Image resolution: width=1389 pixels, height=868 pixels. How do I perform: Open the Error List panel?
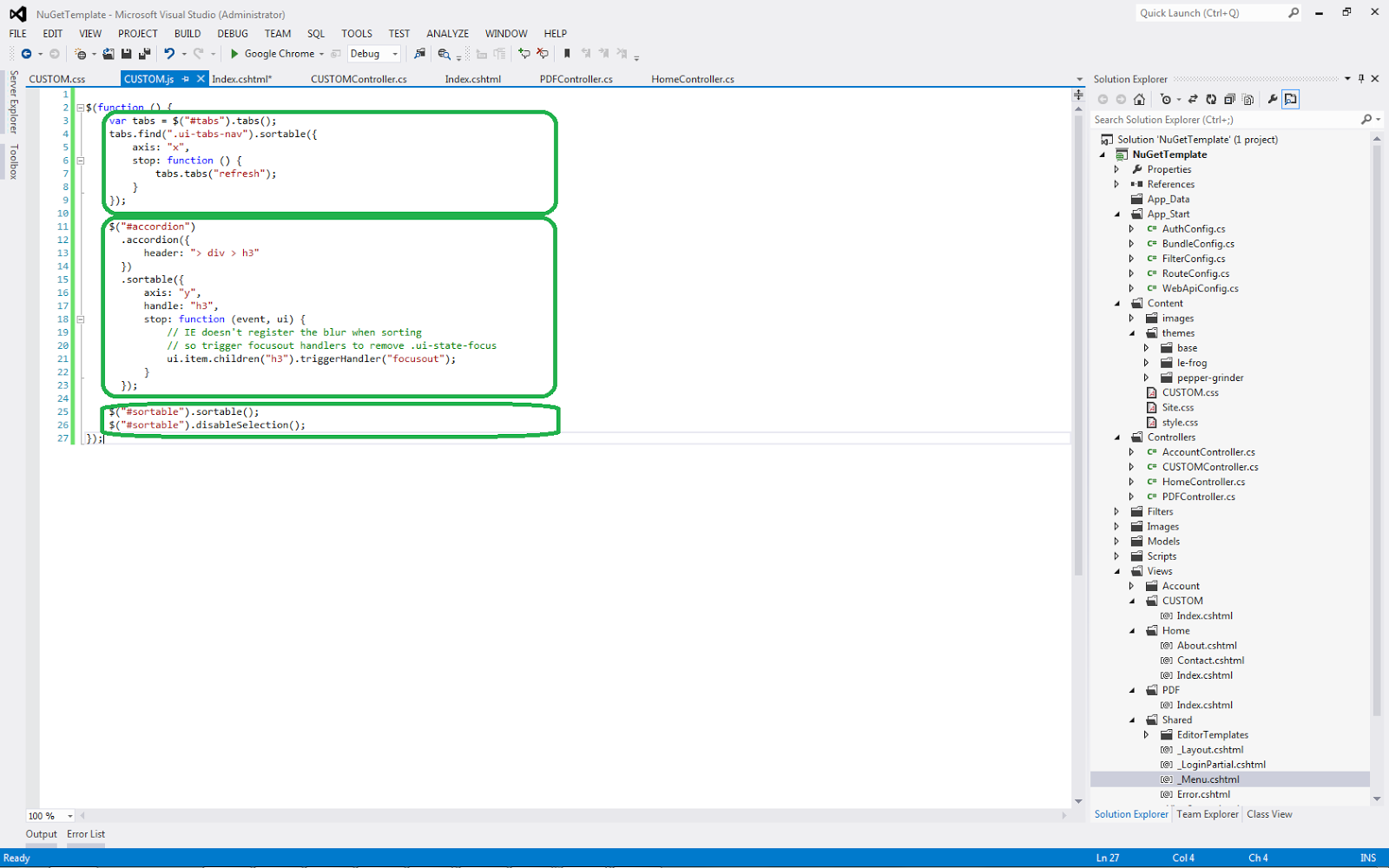click(x=85, y=834)
